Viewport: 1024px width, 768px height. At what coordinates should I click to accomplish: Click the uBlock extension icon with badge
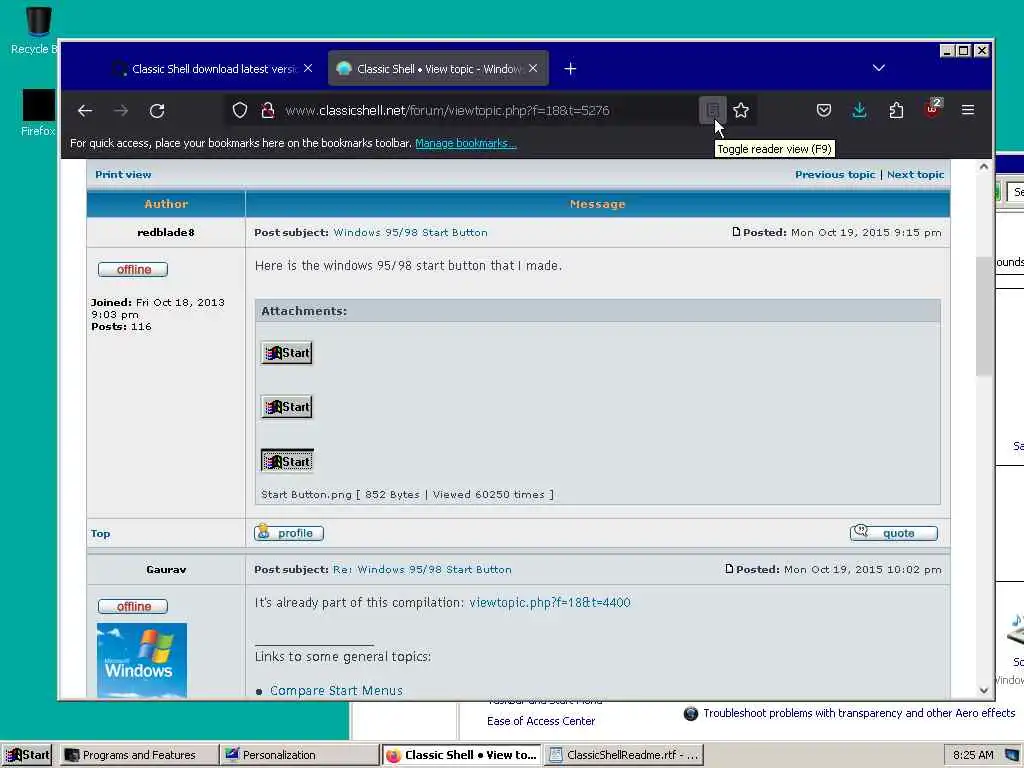[933, 109]
